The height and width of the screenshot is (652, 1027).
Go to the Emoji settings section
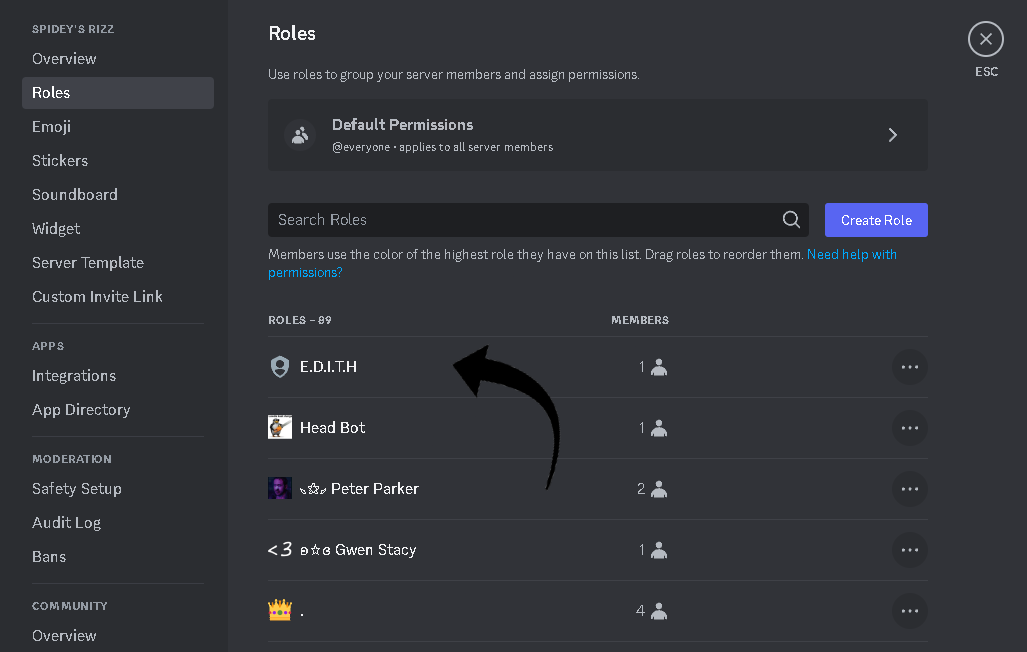pyautogui.click(x=51, y=127)
